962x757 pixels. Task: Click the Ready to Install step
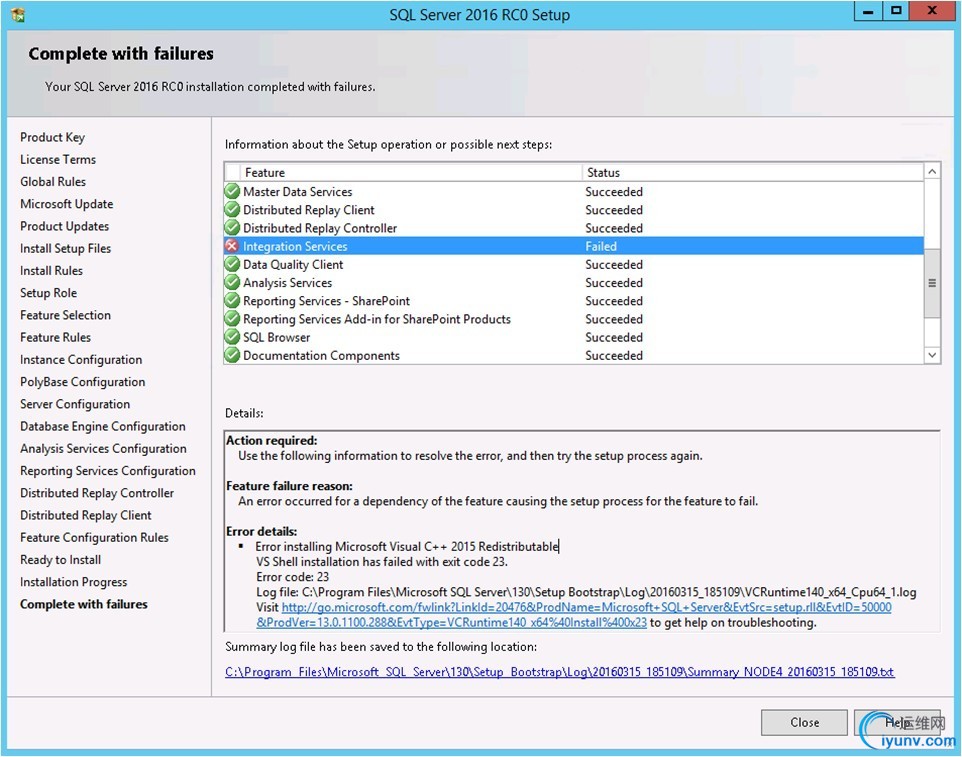click(60, 559)
